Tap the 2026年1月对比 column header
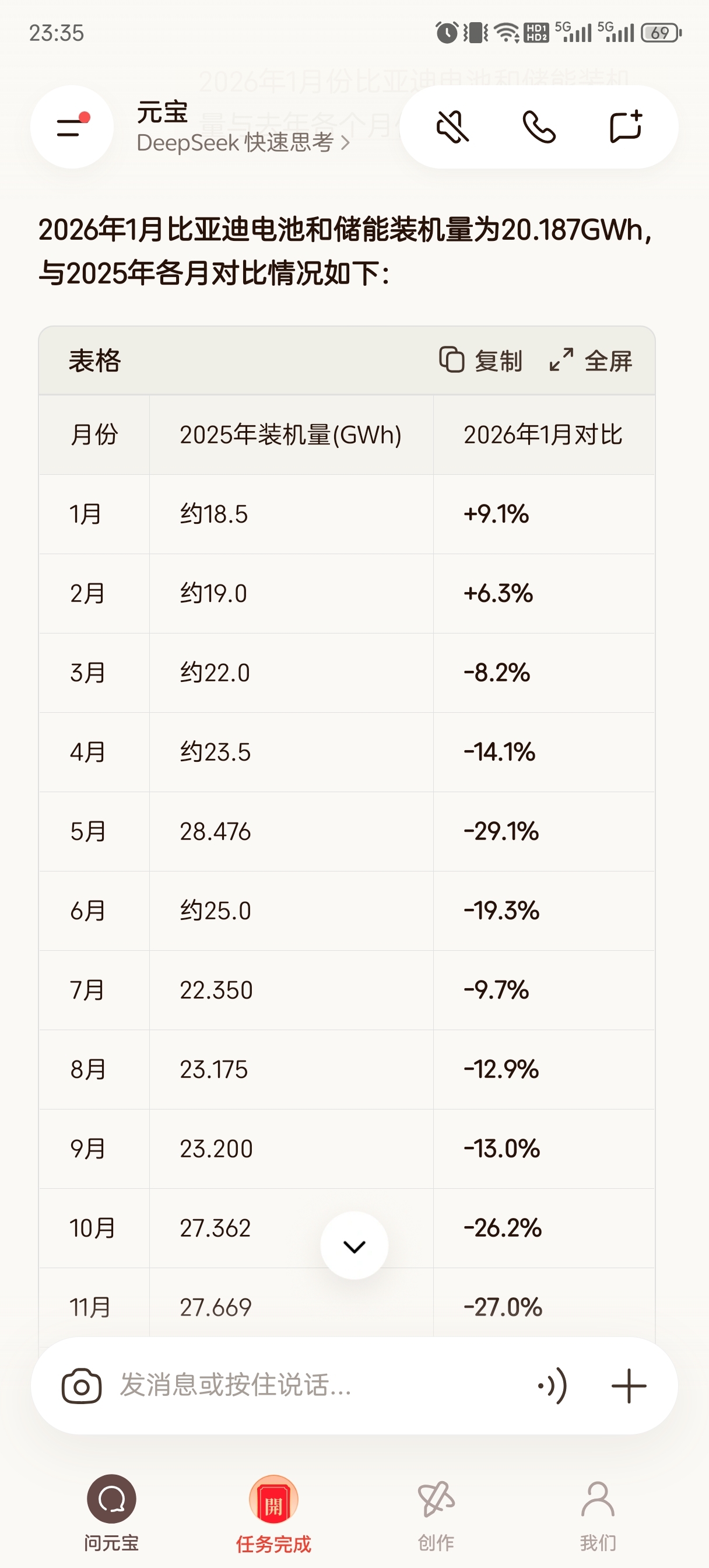This screenshot has width=709, height=1568. (x=543, y=435)
